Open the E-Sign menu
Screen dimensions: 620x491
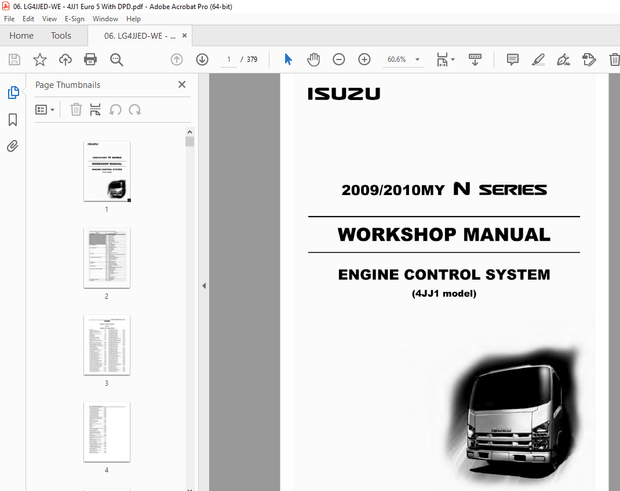75,19
